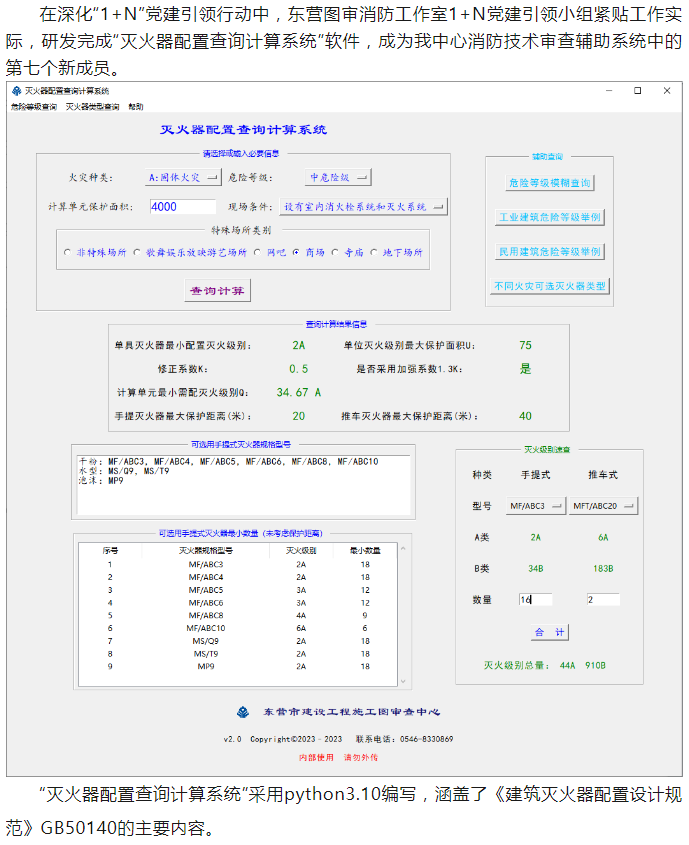Select the MS/T9 table row
The height and width of the screenshot is (845, 689).
click(238, 654)
